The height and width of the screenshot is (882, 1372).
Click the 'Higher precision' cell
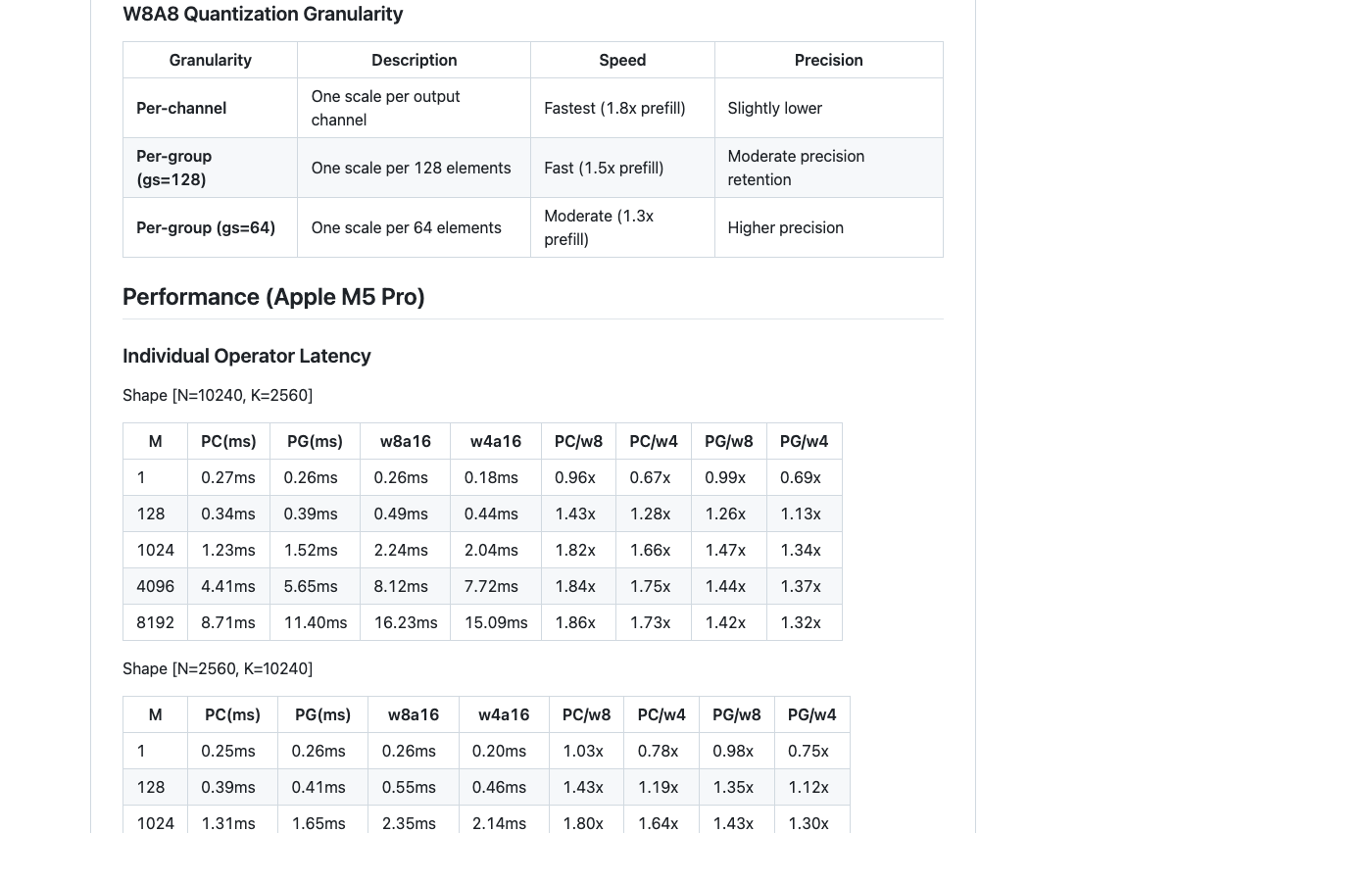[x=829, y=227]
